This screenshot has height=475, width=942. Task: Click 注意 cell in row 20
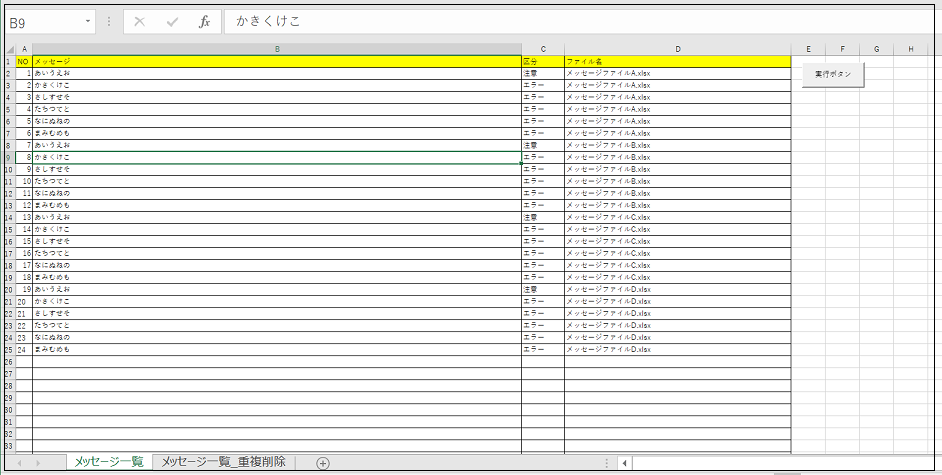tap(543, 289)
